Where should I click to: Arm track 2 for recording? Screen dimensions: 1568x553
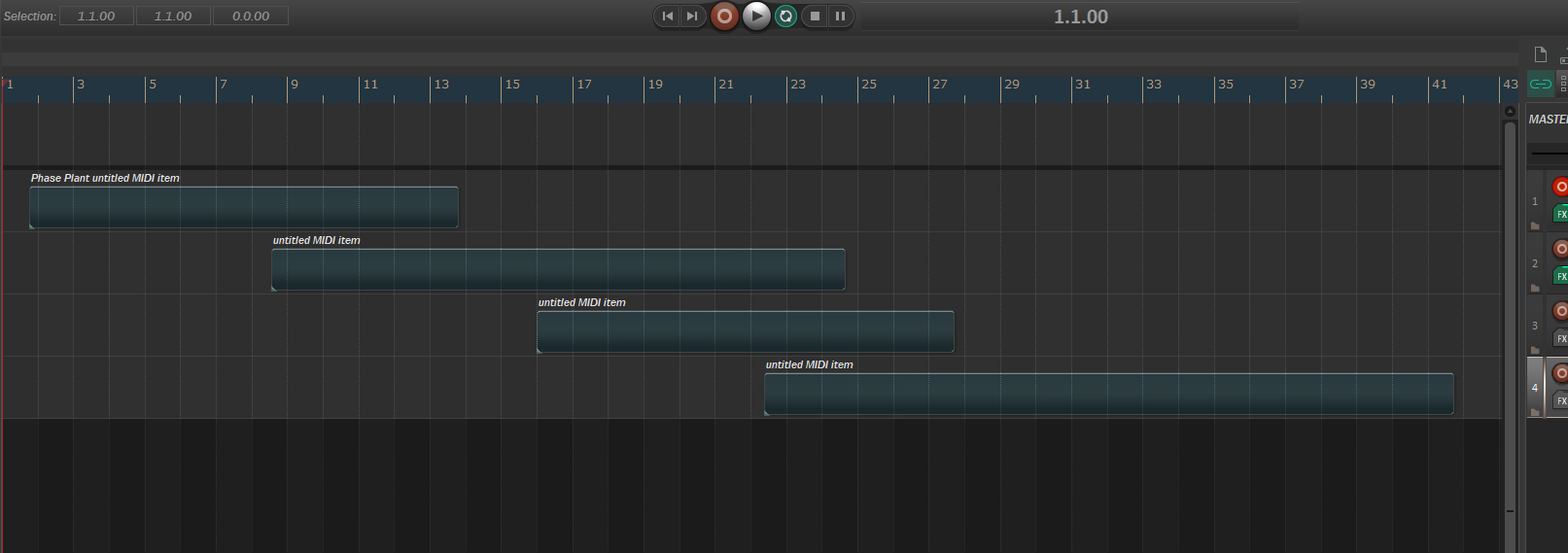[x=1560, y=249]
